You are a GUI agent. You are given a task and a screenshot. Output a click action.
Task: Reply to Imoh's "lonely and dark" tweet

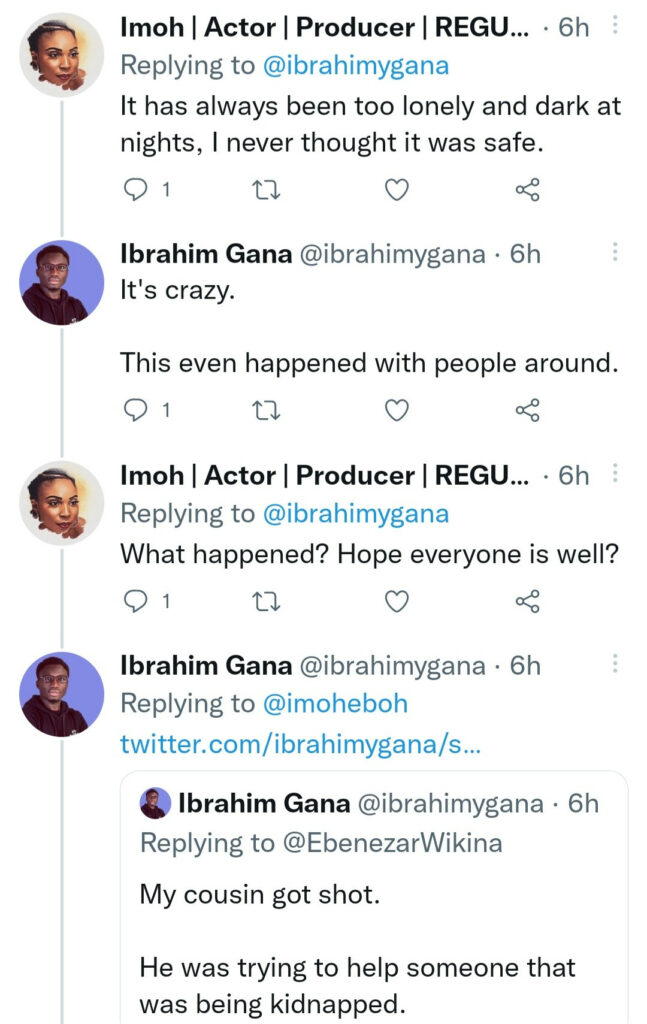click(135, 189)
